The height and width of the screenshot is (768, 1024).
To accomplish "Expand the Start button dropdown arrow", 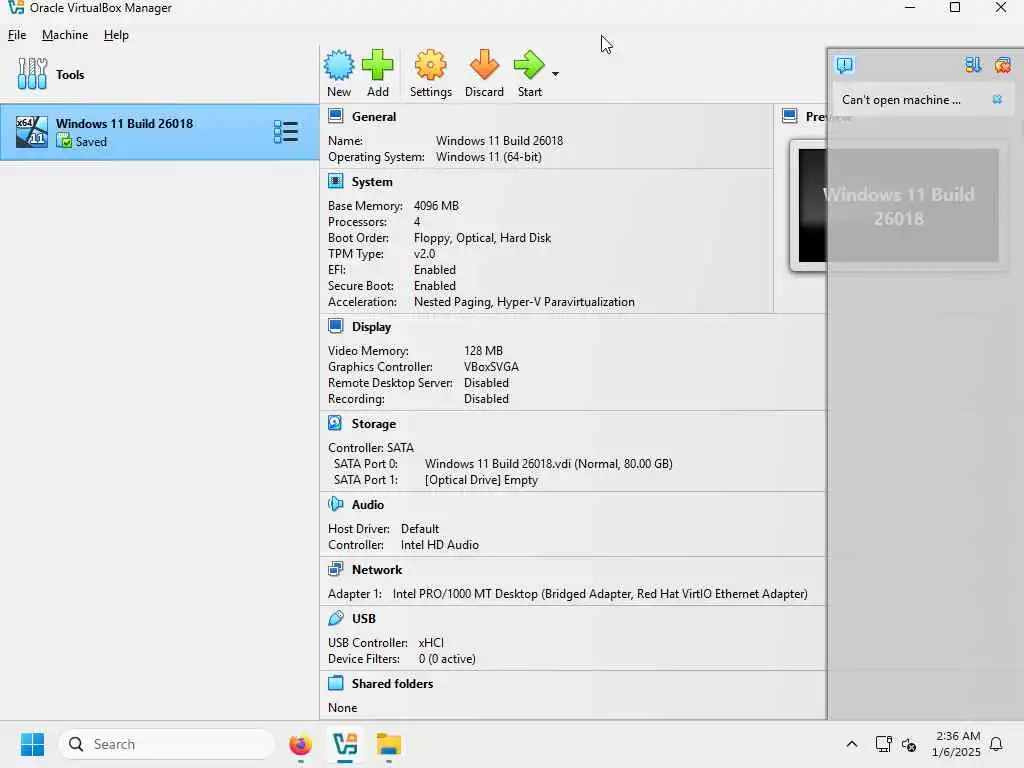I will point(555,74).
